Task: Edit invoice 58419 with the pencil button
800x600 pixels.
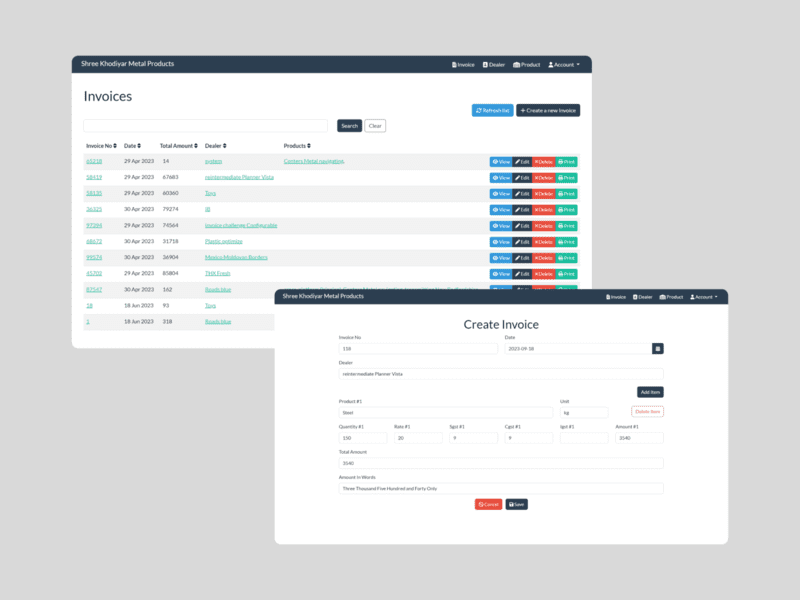Action: click(522, 178)
